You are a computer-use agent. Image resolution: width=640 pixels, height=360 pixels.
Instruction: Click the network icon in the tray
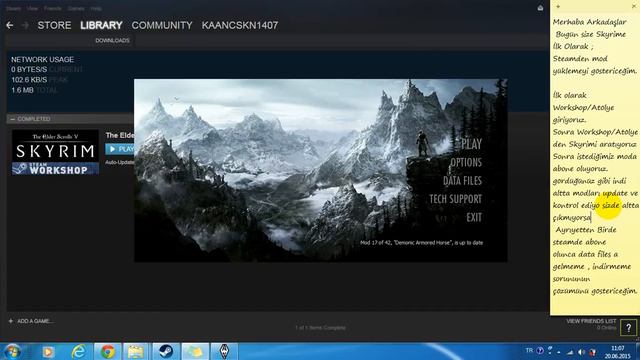tap(570, 352)
